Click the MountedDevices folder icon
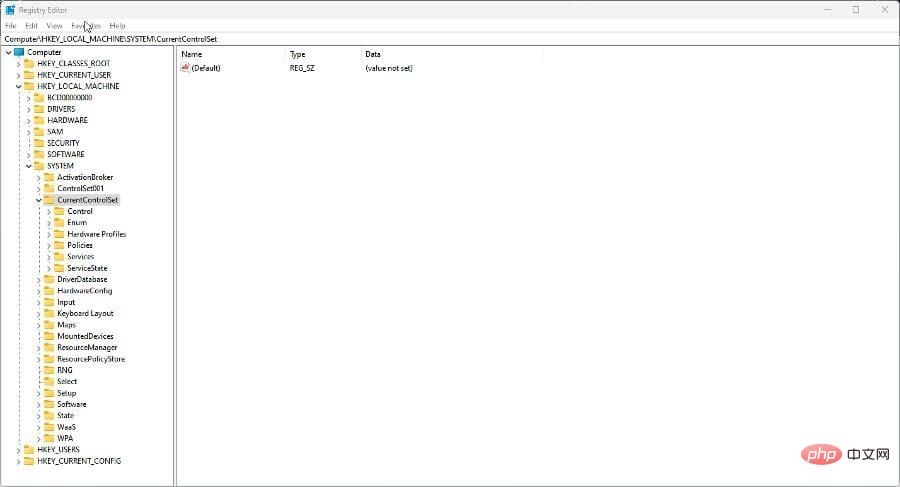The height and width of the screenshot is (487, 900). point(49,336)
